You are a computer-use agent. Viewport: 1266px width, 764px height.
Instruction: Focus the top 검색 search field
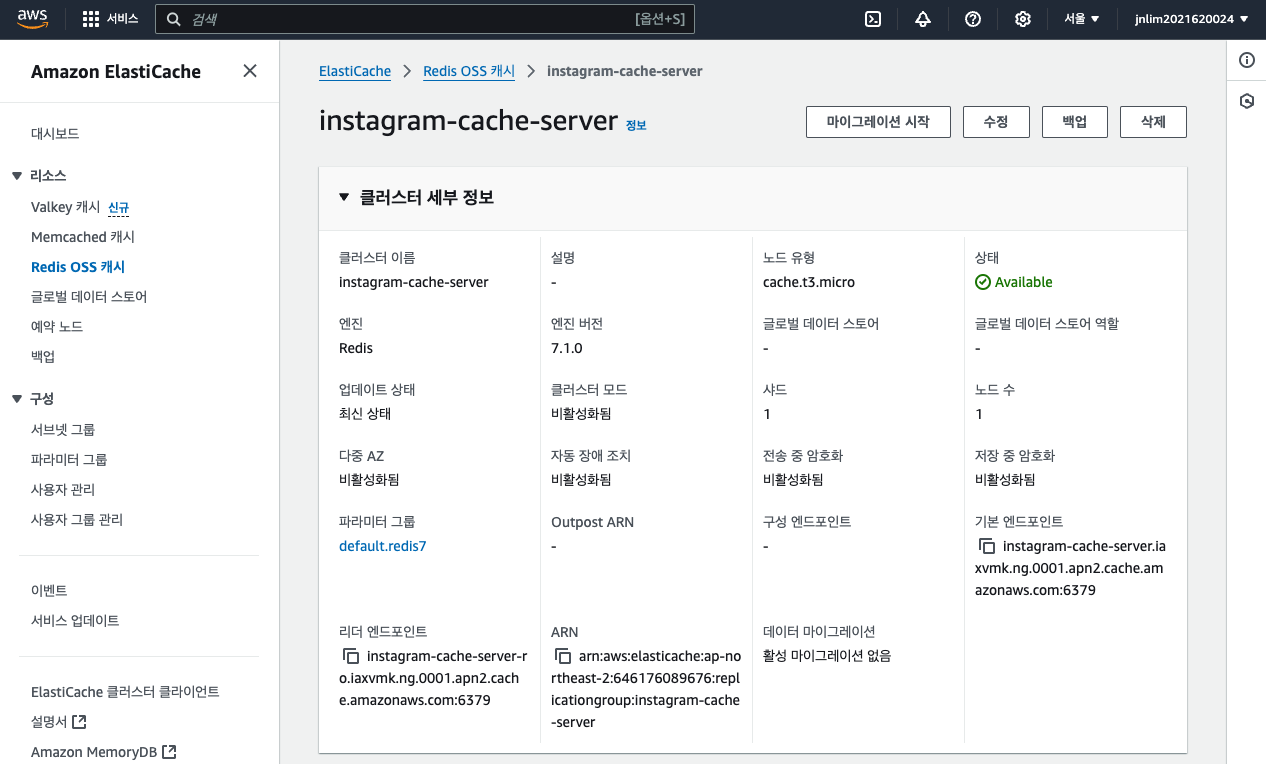pos(426,19)
